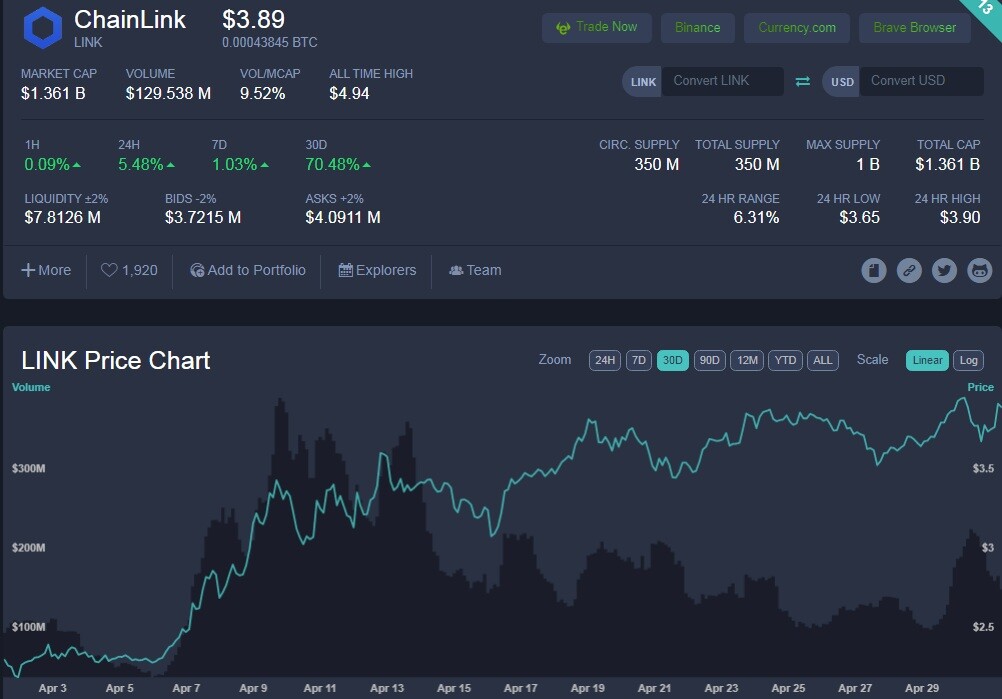Click the all time high value $4.94

(x=349, y=93)
